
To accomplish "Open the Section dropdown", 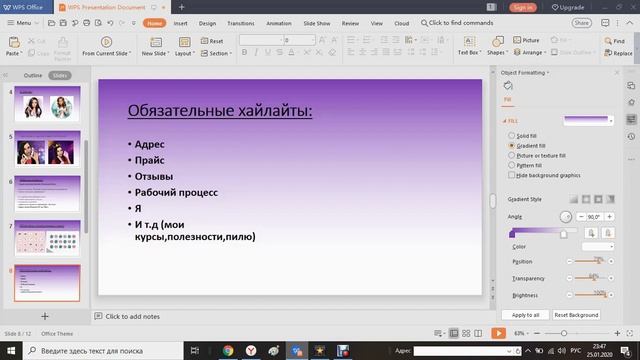I will click(x=216, y=53).
